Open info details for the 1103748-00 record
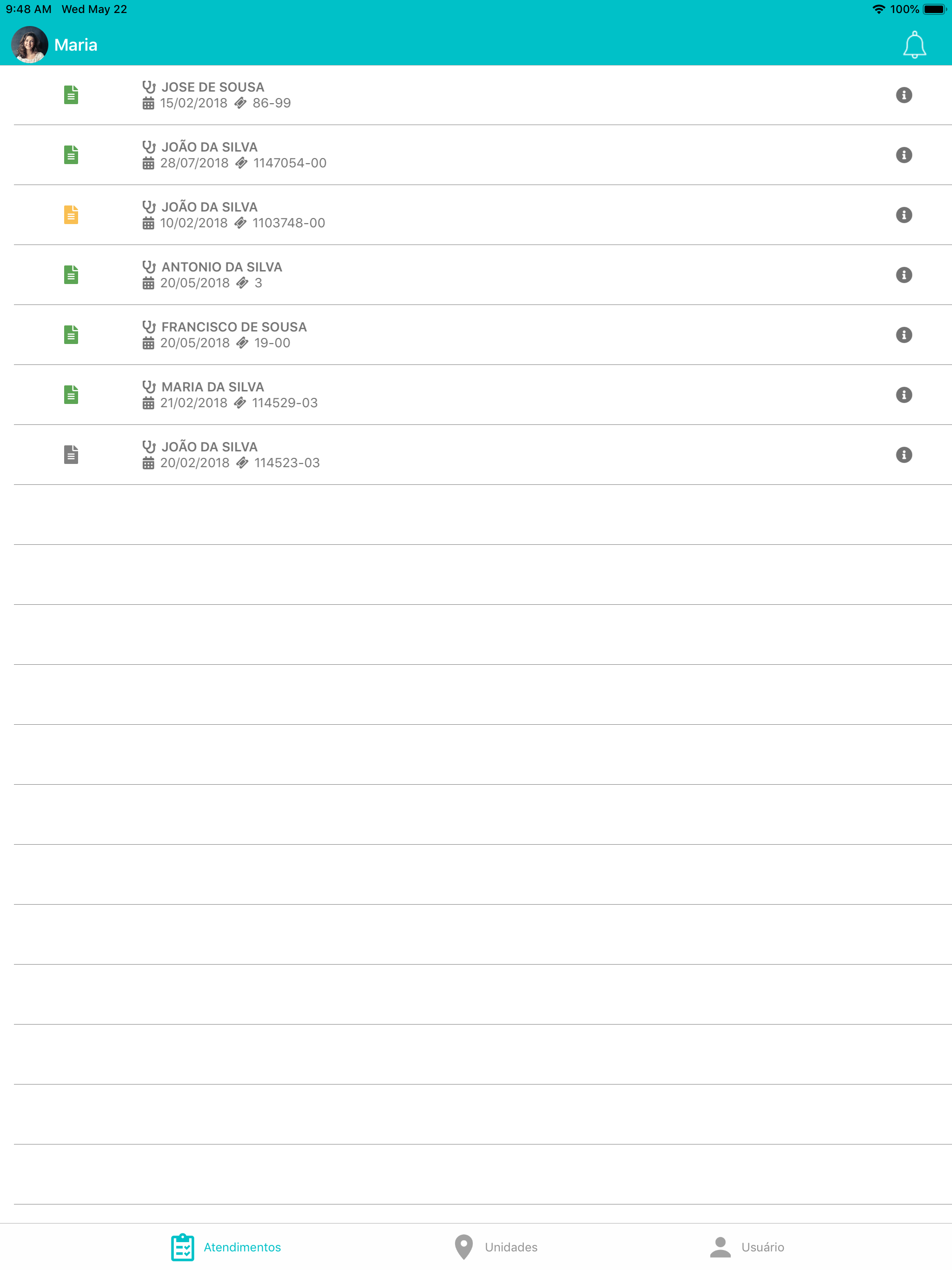Viewport: 952px width, 1270px height. pos(904,215)
